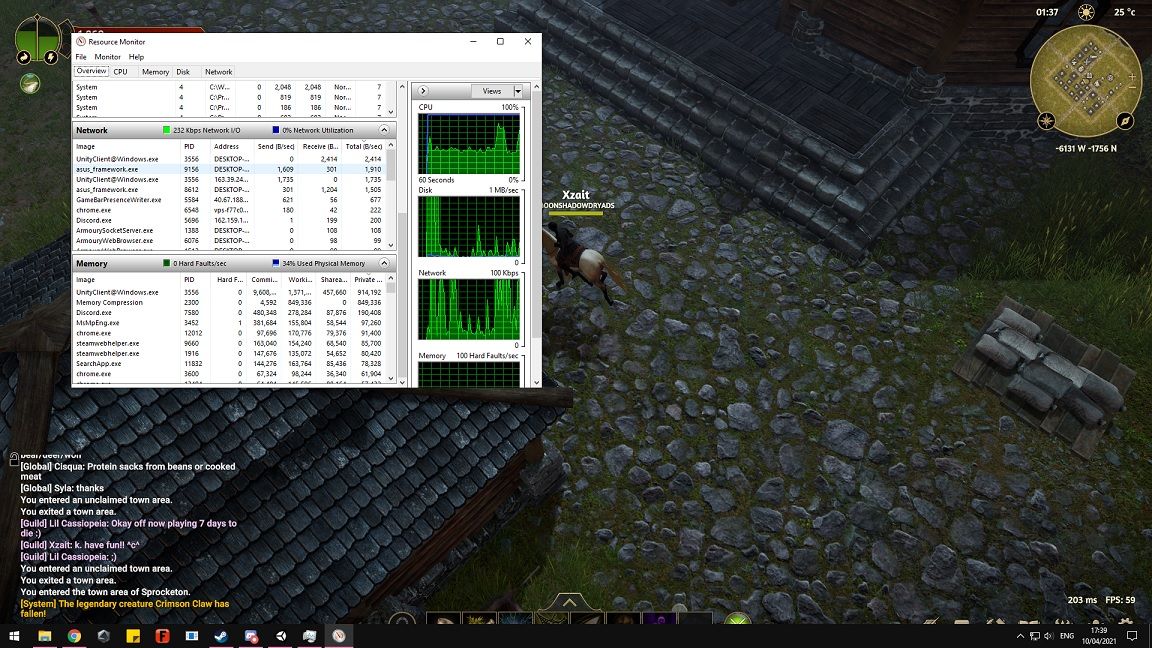Select the CPU usage graph
This screenshot has width=1152, height=648.
point(469,143)
